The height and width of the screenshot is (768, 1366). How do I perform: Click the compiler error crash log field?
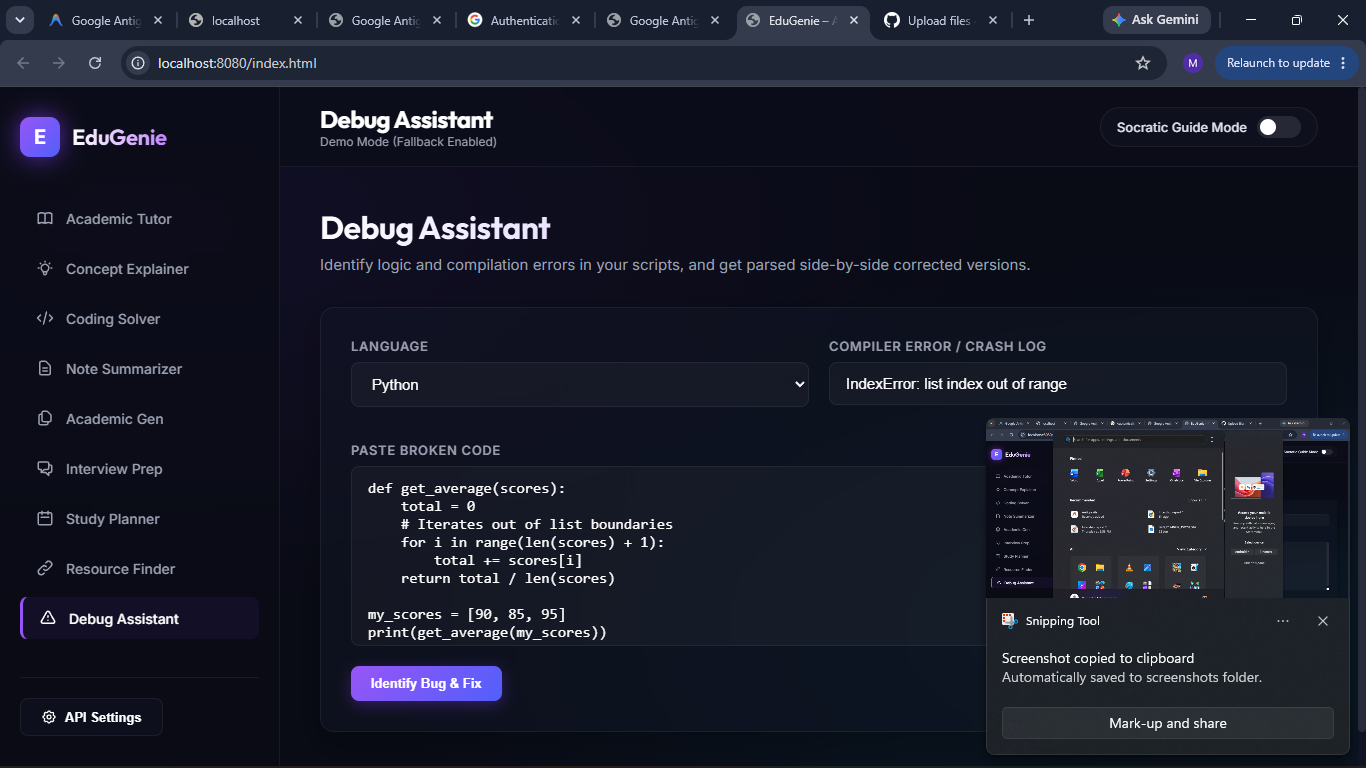1057,384
